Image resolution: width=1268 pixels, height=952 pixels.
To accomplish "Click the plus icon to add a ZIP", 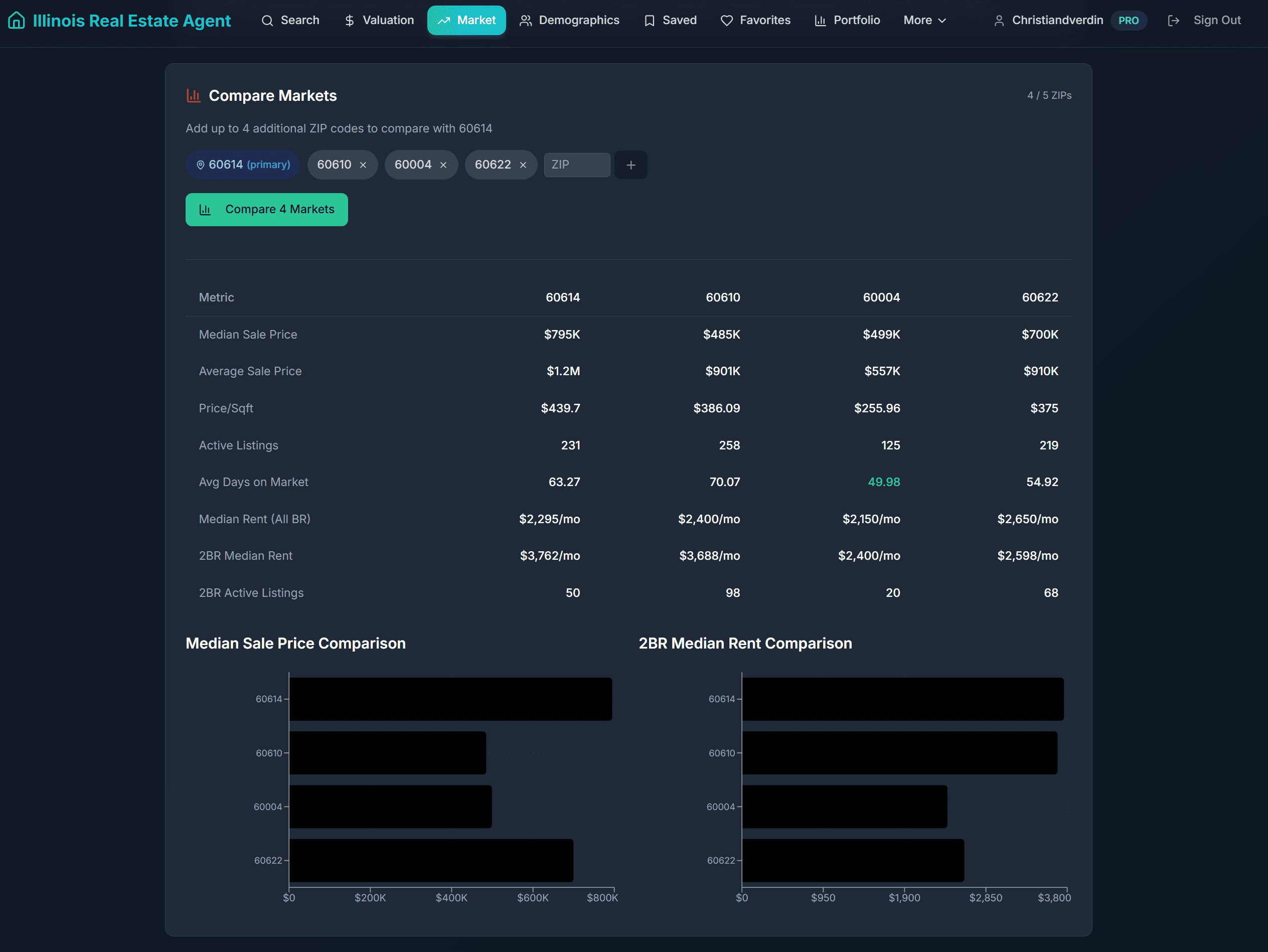I will 630,165.
